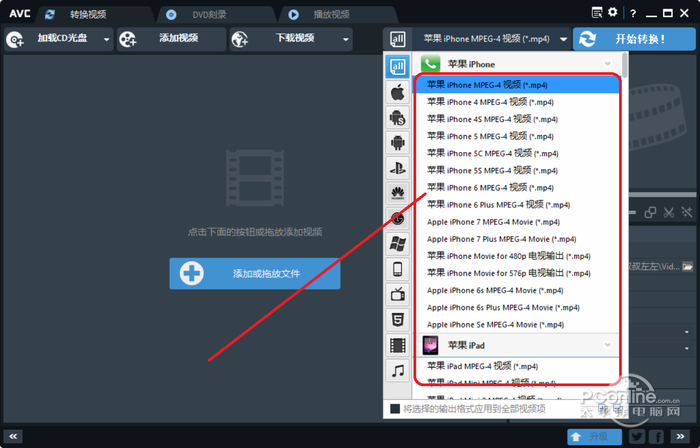Expand the Download Video dropdown arrow
This screenshot has height=448, width=700.
coord(346,39)
